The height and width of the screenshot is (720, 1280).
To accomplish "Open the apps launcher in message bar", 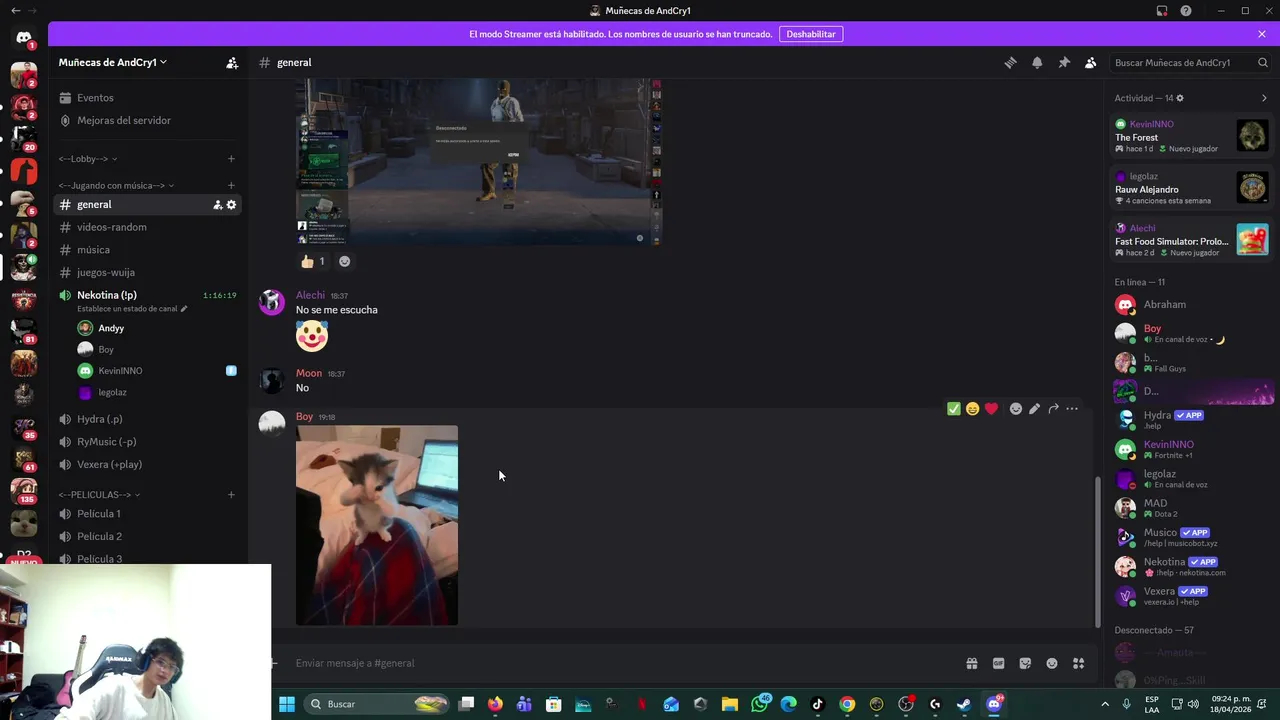I will (1079, 663).
